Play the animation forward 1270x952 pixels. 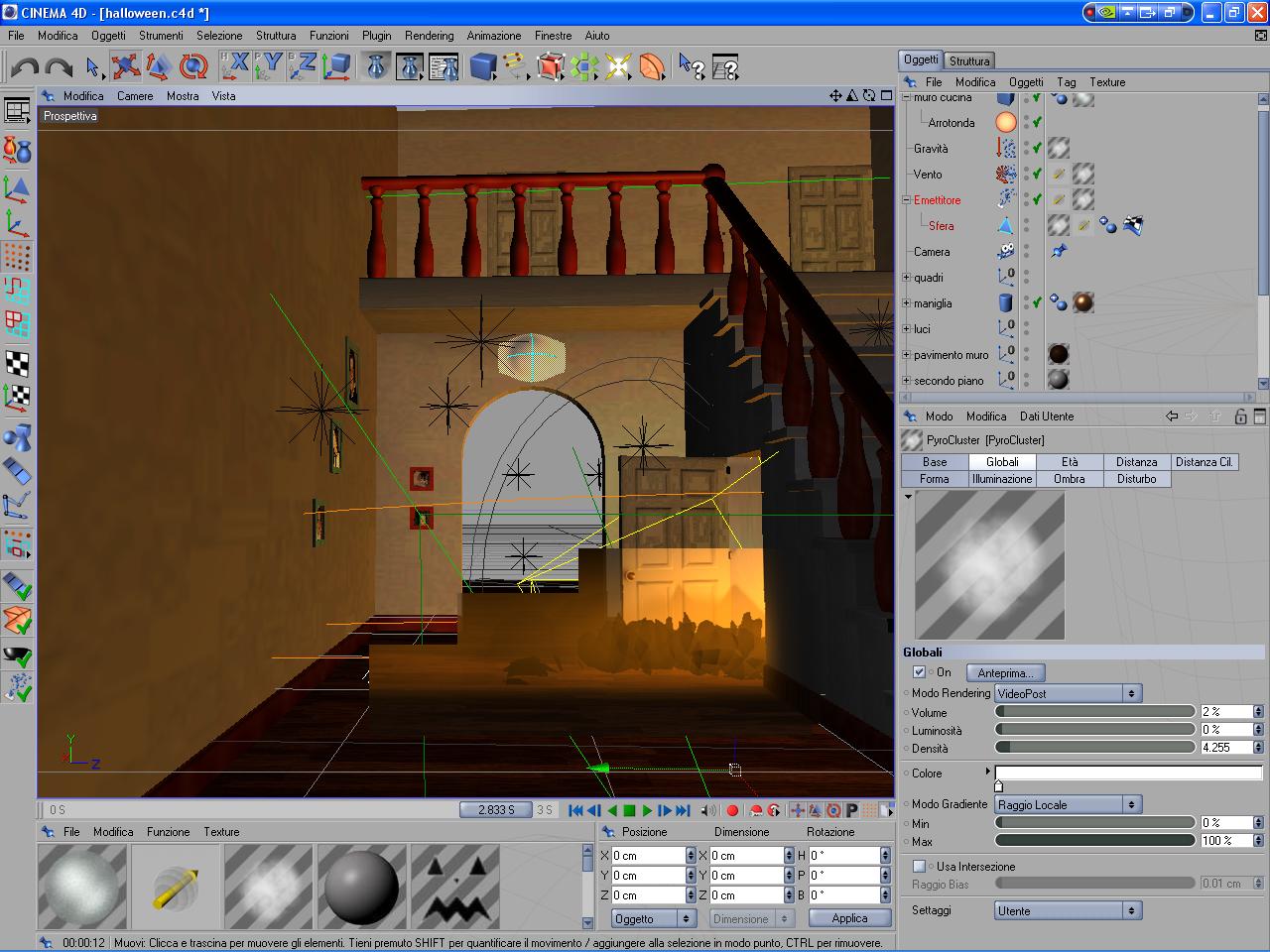(647, 810)
